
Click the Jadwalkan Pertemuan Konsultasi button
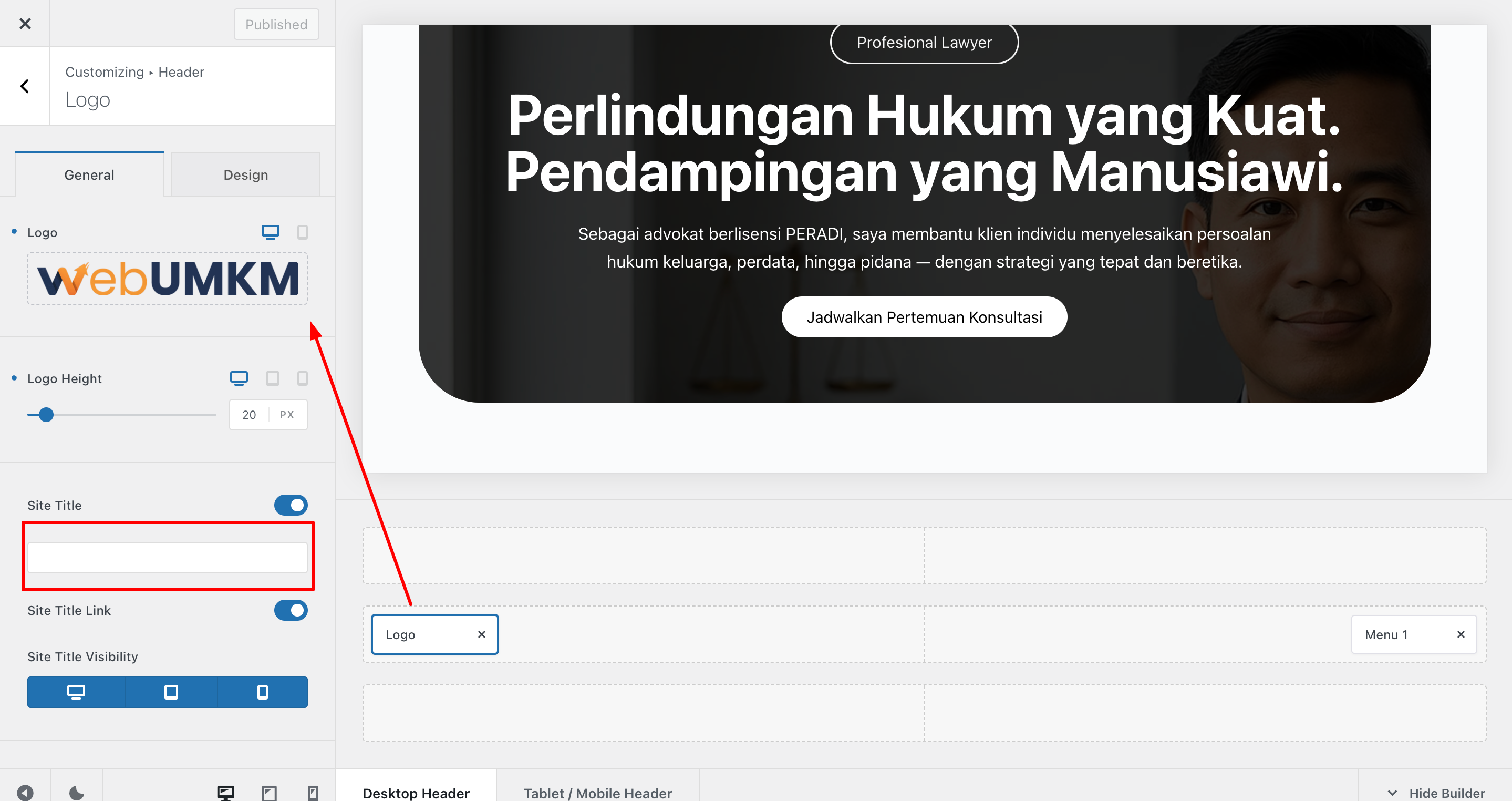pos(924,317)
